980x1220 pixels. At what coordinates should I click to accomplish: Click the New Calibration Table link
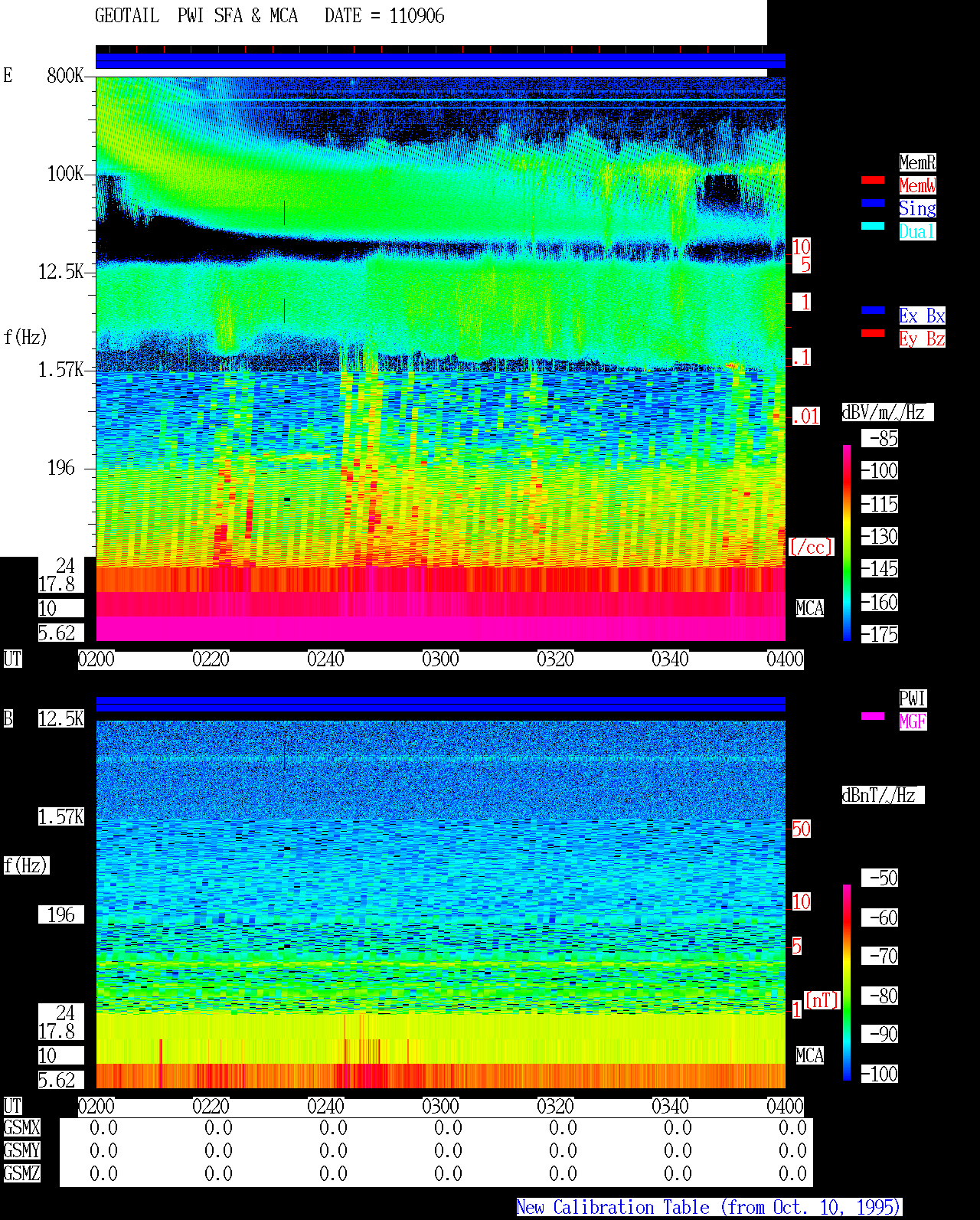point(709,1207)
